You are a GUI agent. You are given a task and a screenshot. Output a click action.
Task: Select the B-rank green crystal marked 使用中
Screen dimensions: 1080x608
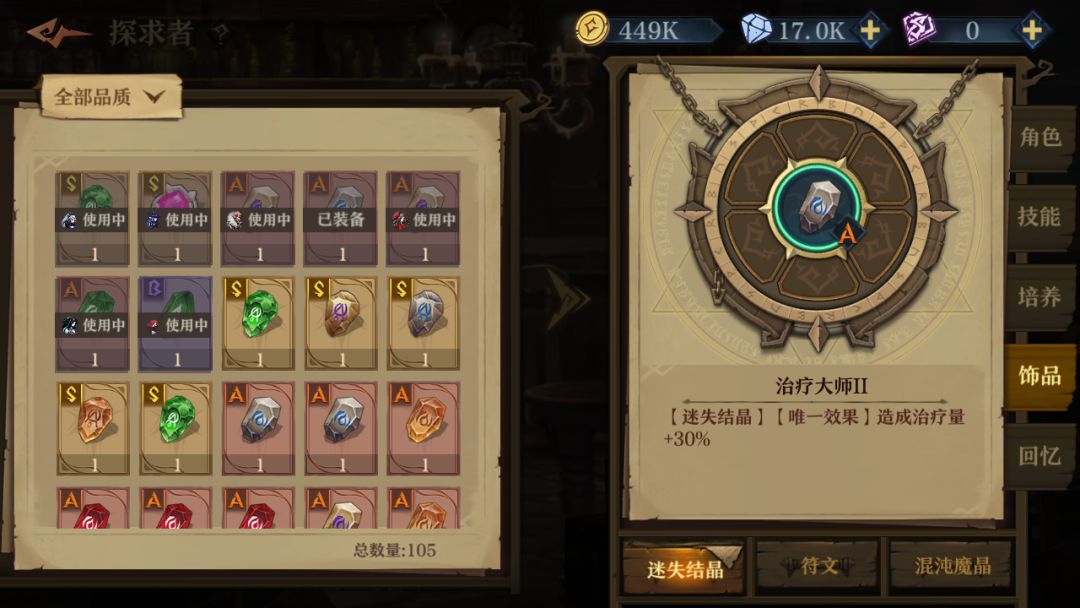pyautogui.click(x=175, y=323)
